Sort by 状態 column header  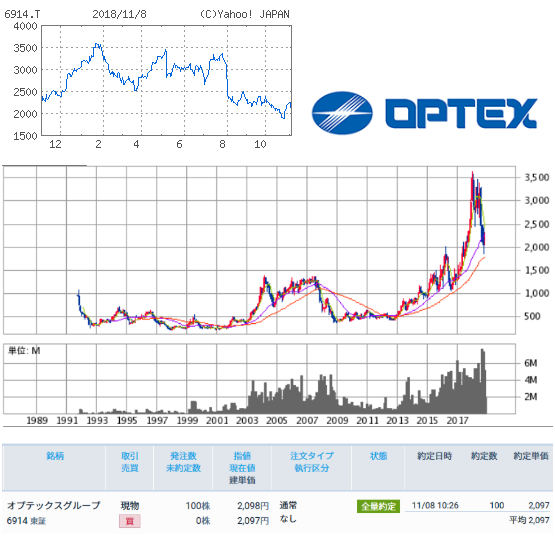(378, 456)
